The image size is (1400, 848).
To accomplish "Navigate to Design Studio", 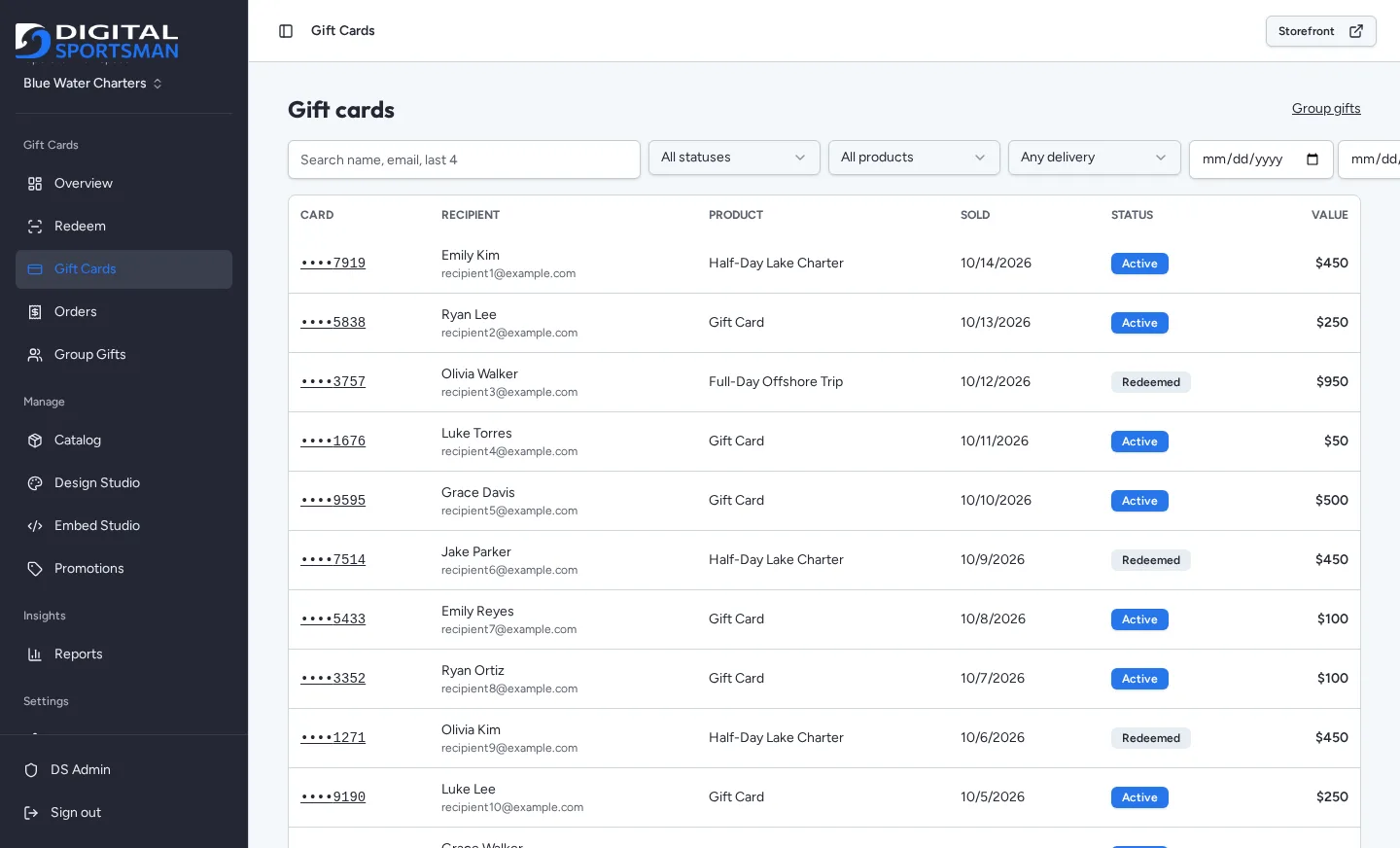I will (123, 483).
